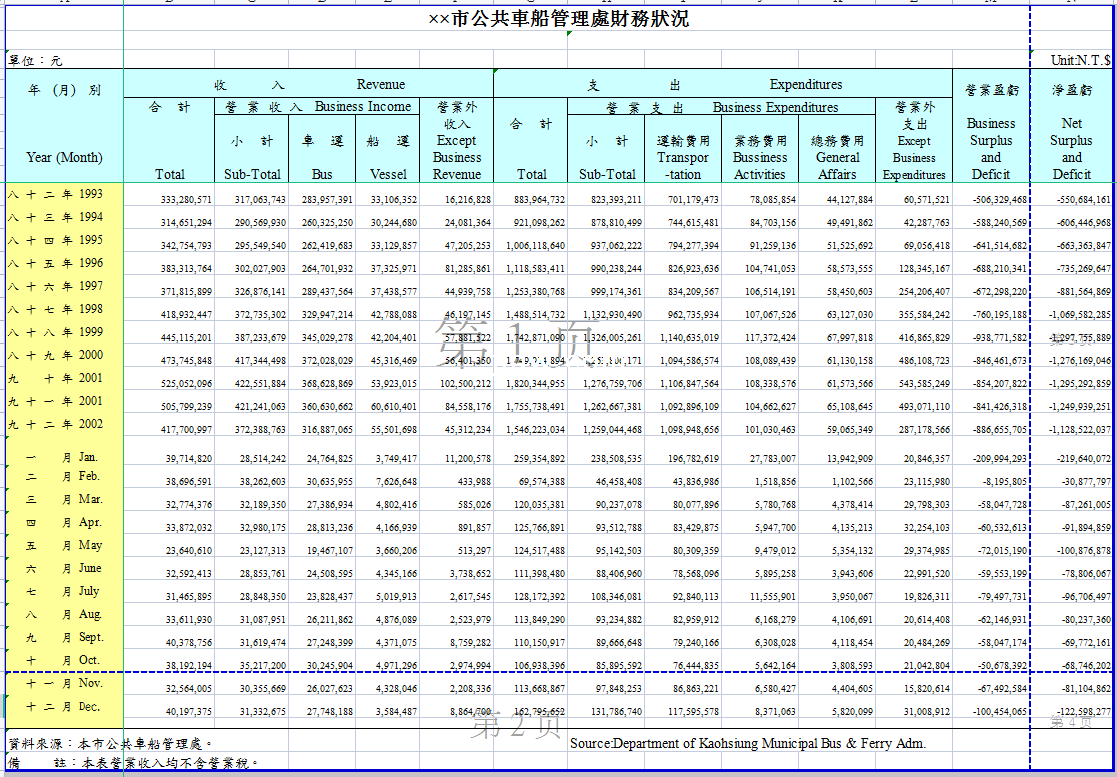Select the Net Surplus and Deficit header
1117x777 pixels.
tap(1071, 149)
